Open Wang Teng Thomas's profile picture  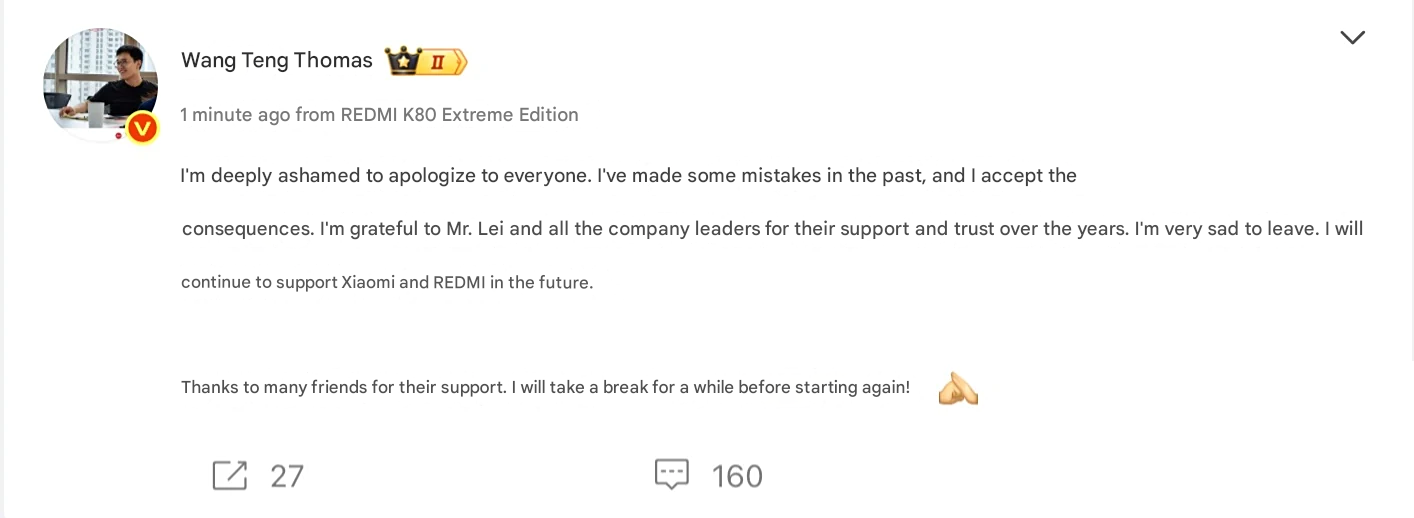click(100, 85)
